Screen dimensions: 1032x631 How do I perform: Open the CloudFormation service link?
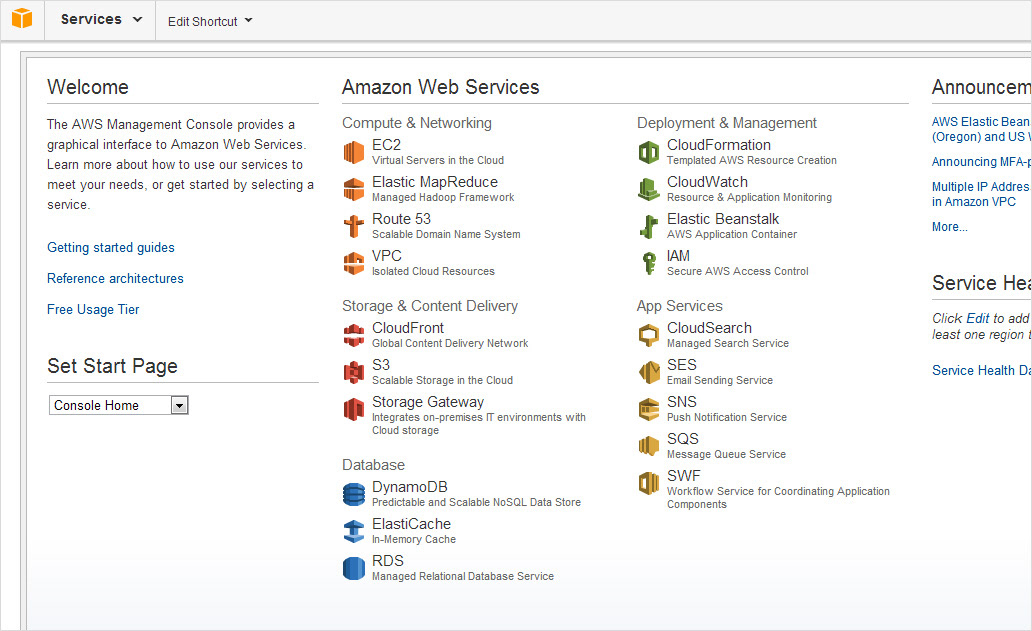pyautogui.click(x=718, y=145)
